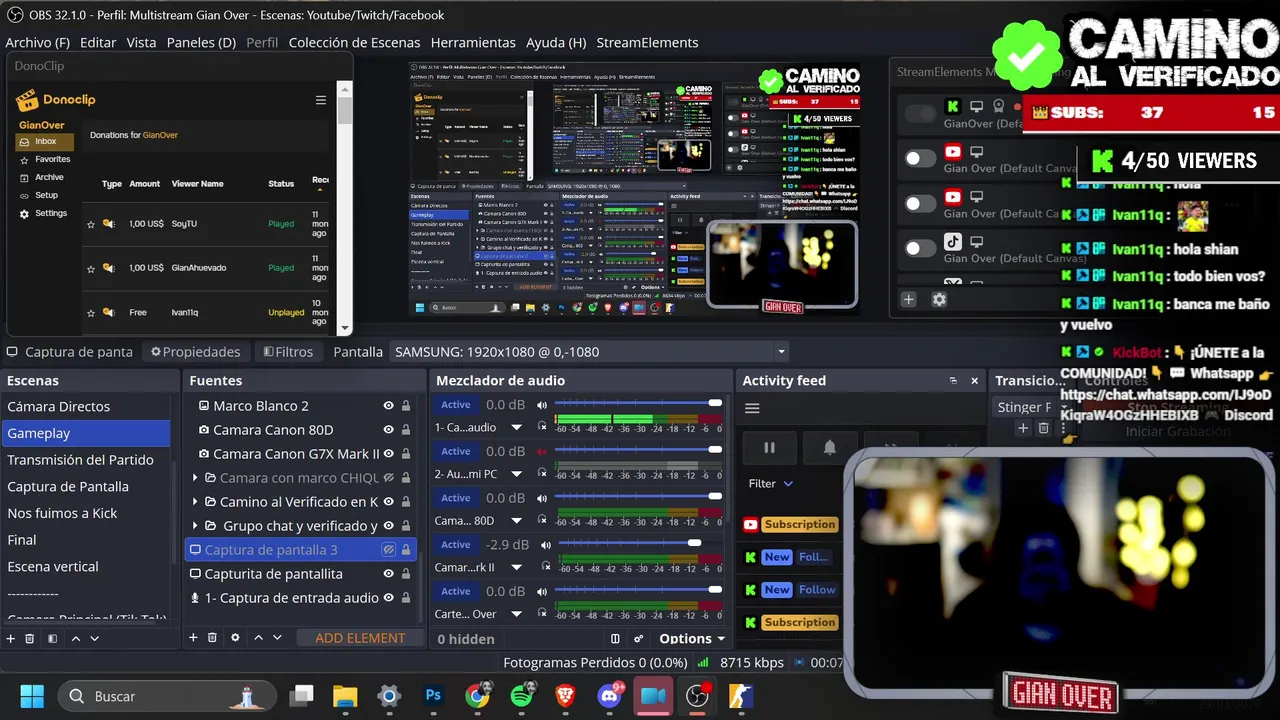Pop out the Activity feed dock
The height and width of the screenshot is (720, 1280).
coord(953,381)
